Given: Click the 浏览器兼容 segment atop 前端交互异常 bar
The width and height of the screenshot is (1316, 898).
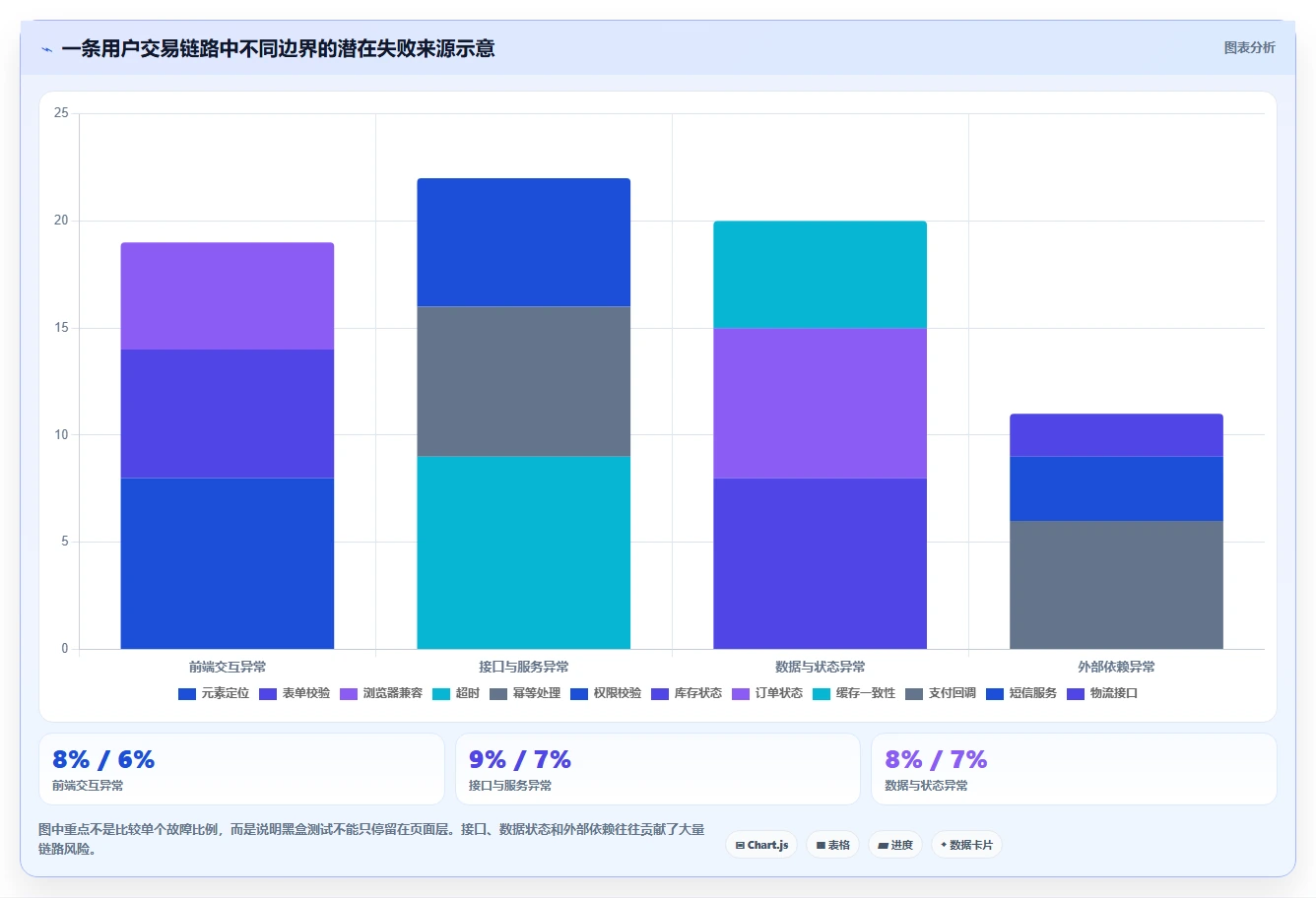Looking at the screenshot, I should click(x=228, y=295).
